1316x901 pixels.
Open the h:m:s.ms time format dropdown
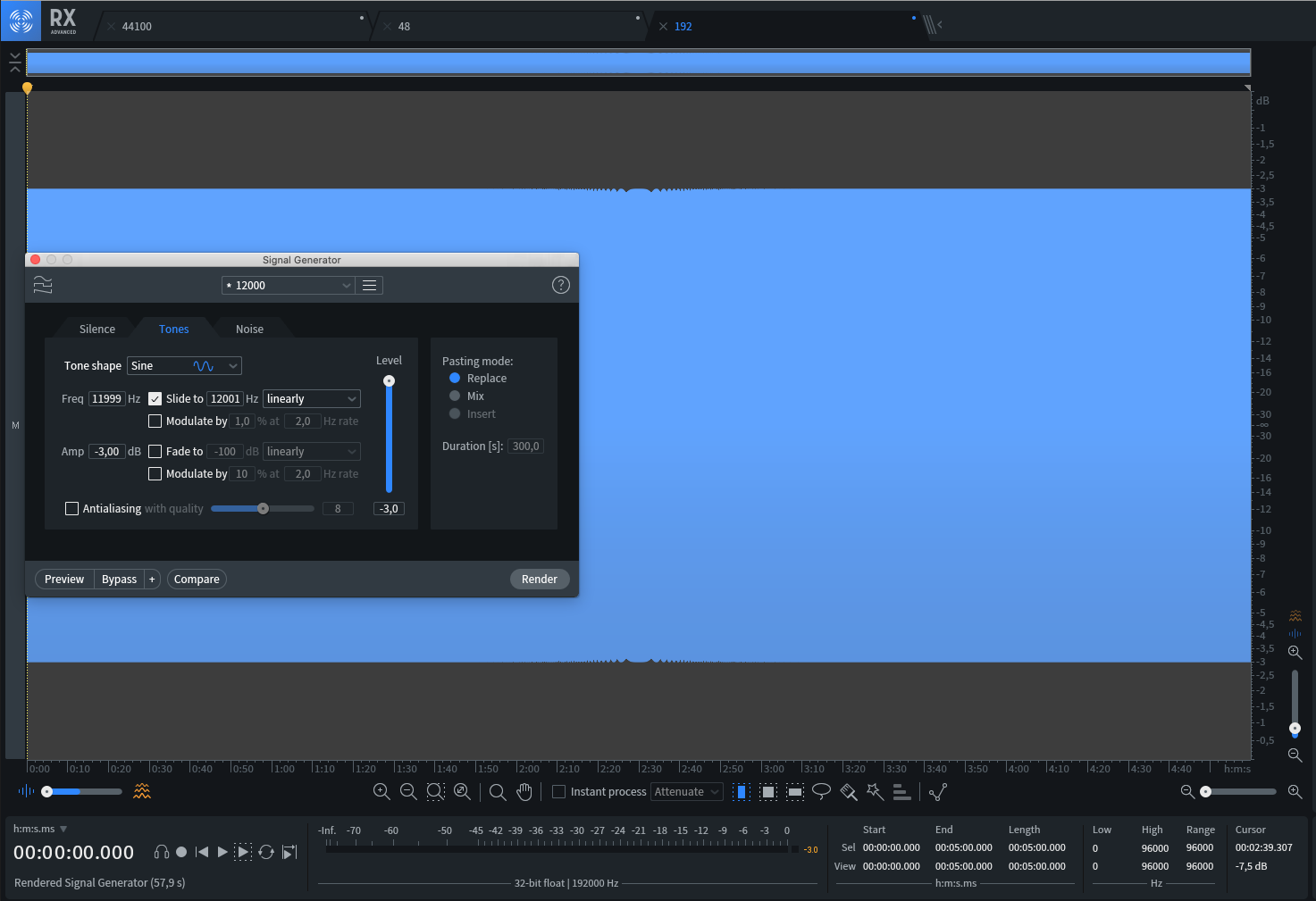point(40,829)
